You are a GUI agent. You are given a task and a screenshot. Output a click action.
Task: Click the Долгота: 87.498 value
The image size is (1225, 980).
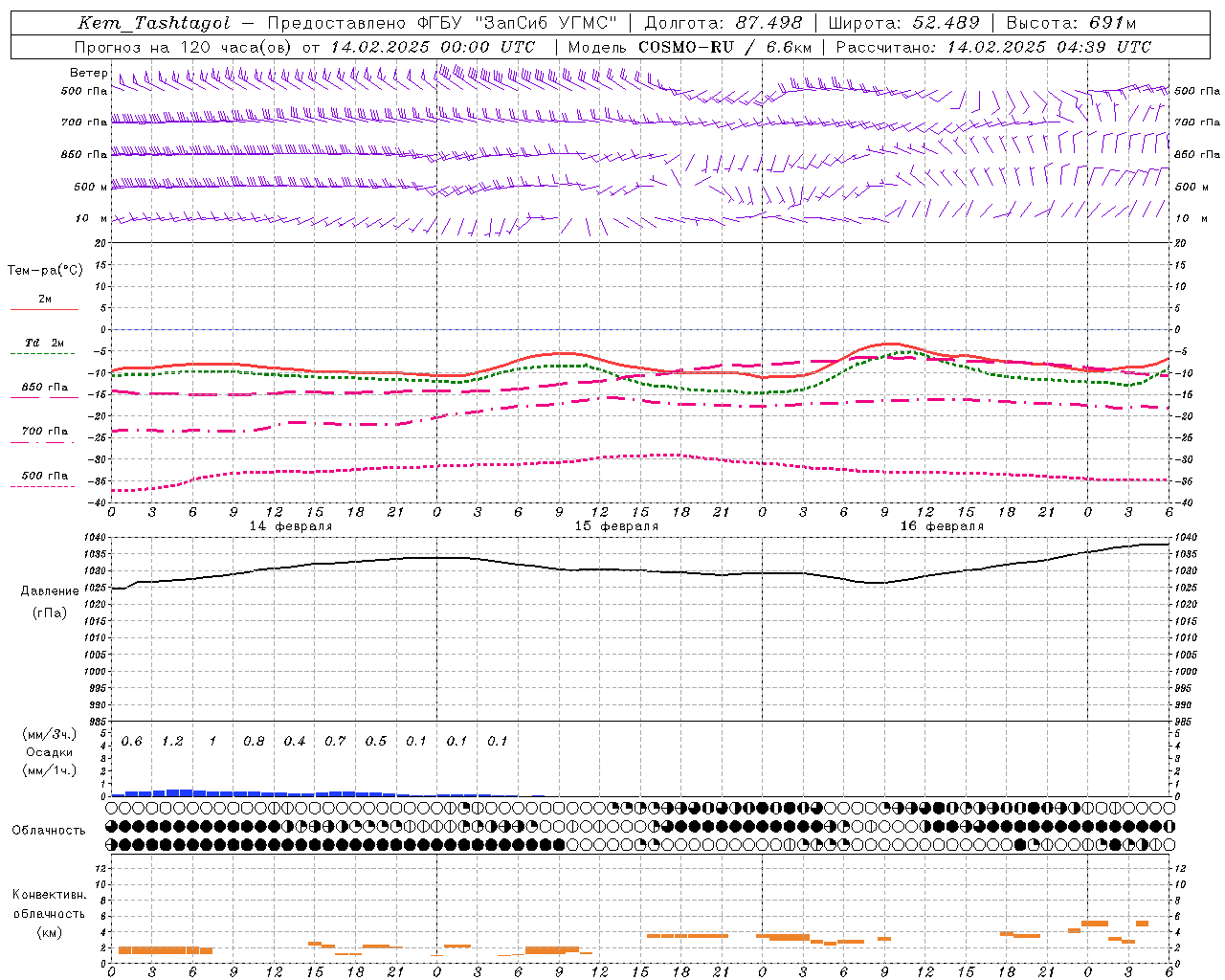click(724, 23)
